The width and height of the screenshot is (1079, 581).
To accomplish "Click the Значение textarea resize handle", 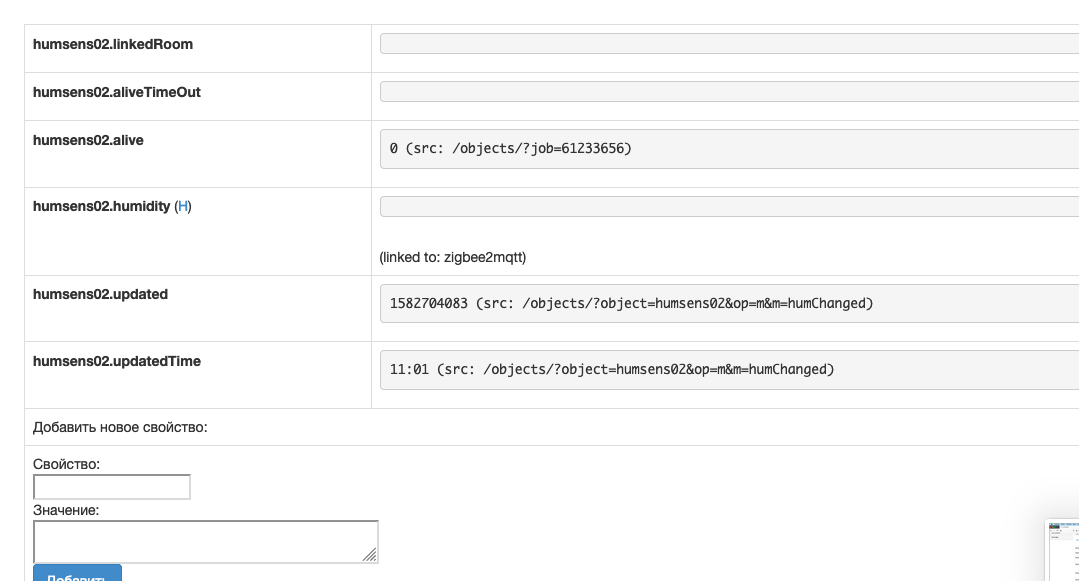I will click(x=370, y=555).
